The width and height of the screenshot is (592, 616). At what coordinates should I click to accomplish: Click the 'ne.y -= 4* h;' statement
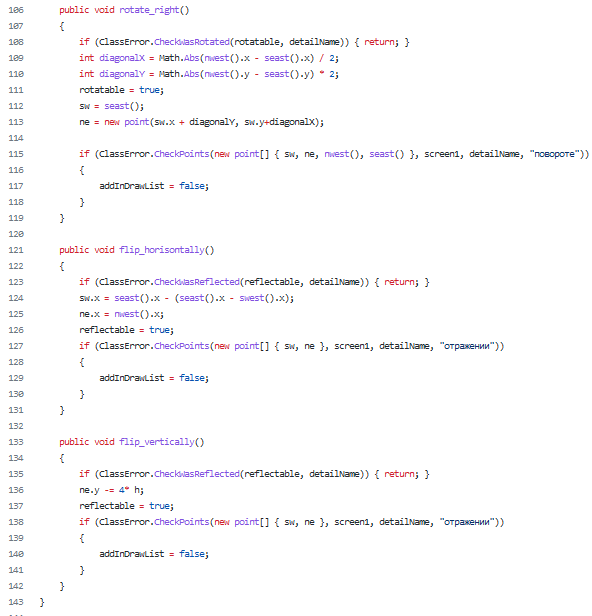pyautogui.click(x=112, y=490)
